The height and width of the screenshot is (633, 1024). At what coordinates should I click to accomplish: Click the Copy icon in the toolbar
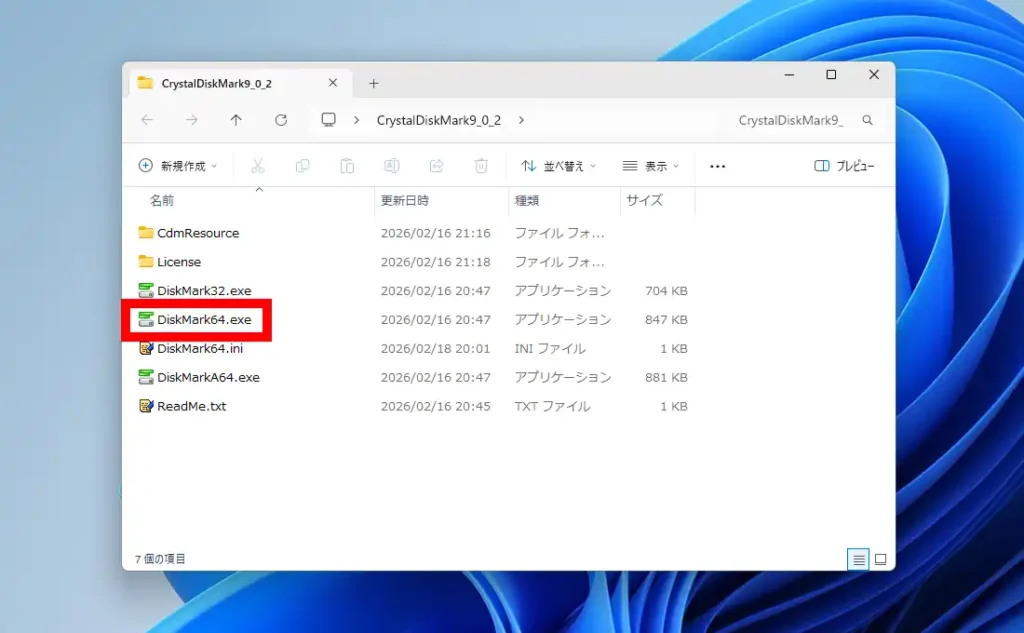[302, 166]
